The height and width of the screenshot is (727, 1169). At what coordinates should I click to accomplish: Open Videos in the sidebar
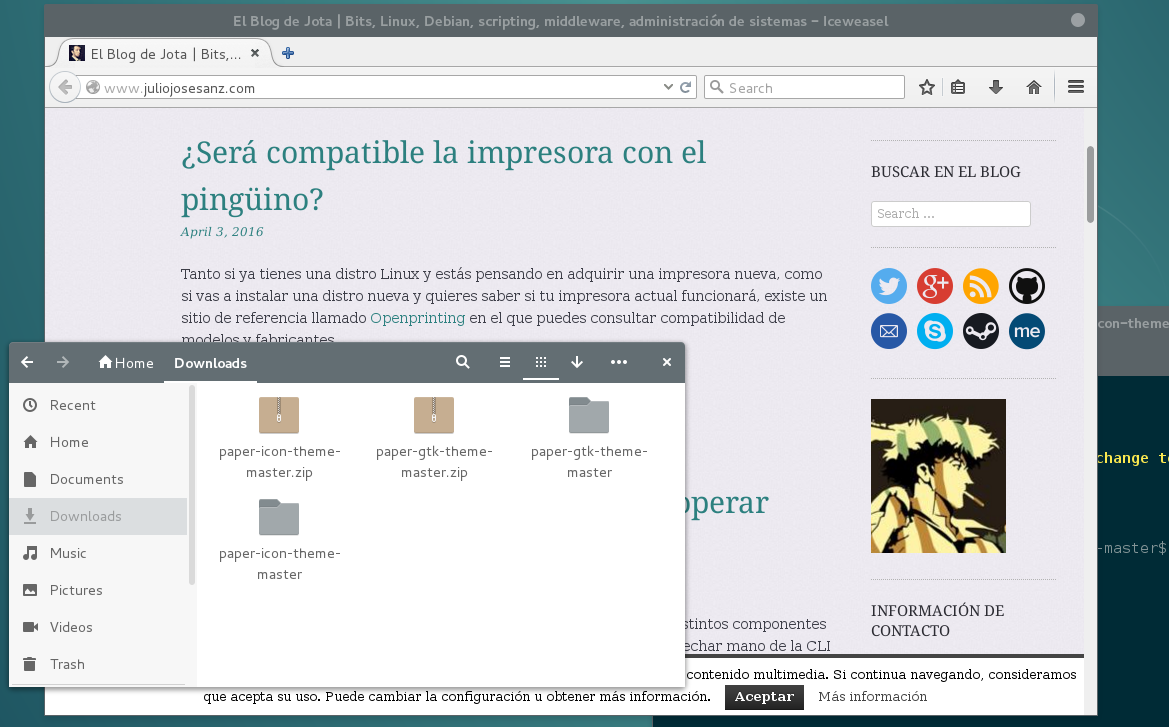pos(98,627)
